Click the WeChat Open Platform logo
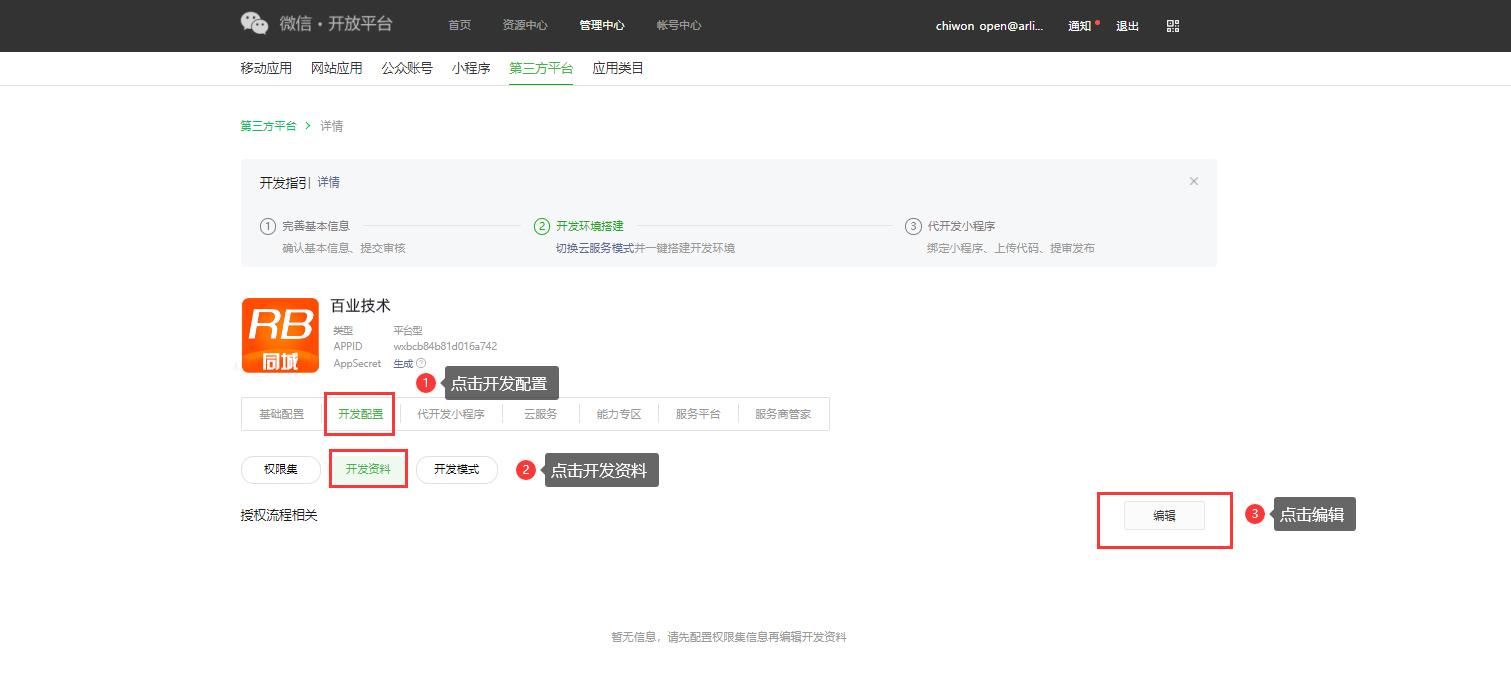Image resolution: width=1511 pixels, height=686 pixels. point(316,24)
